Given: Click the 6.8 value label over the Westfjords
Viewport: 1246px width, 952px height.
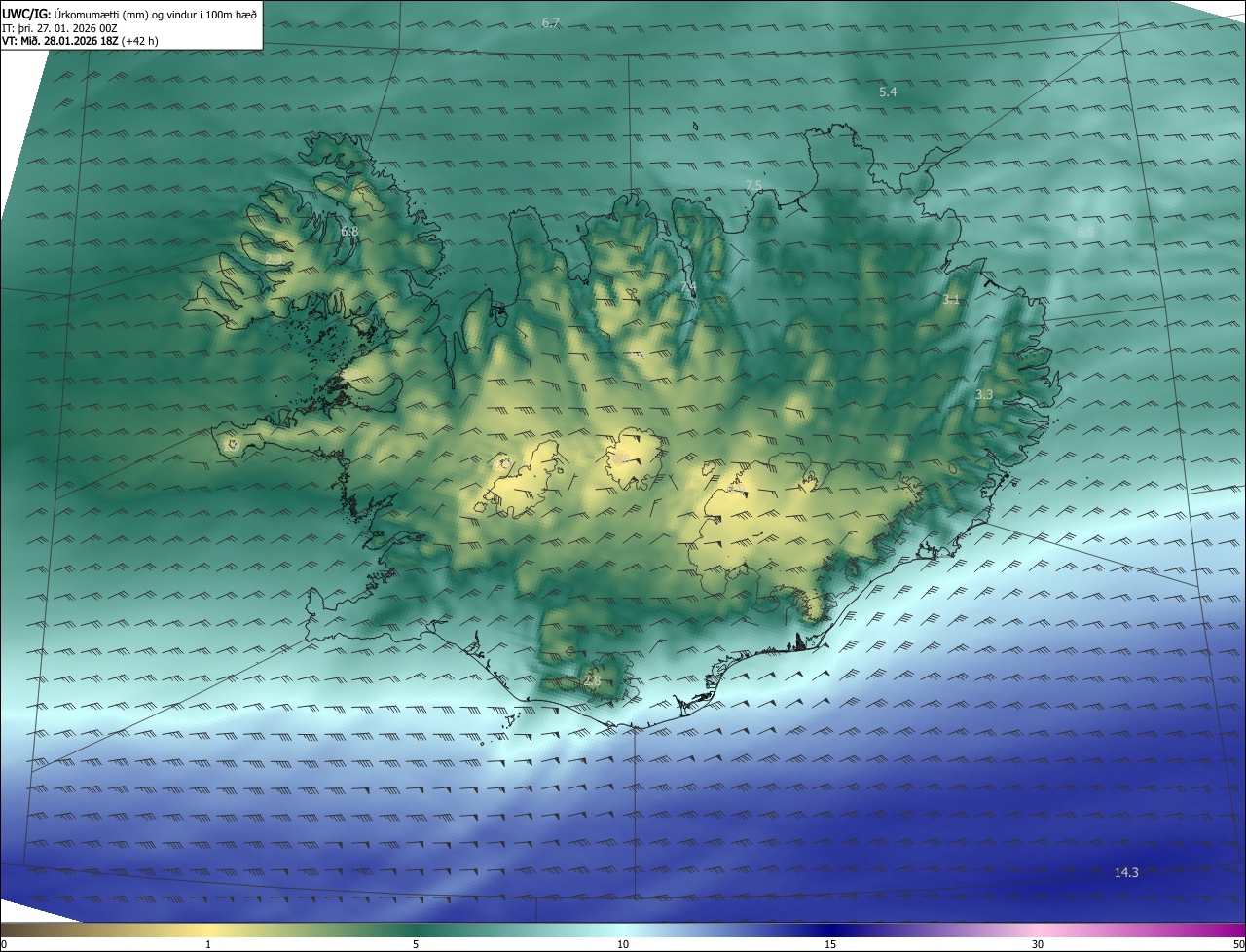Looking at the screenshot, I should coord(349,232).
